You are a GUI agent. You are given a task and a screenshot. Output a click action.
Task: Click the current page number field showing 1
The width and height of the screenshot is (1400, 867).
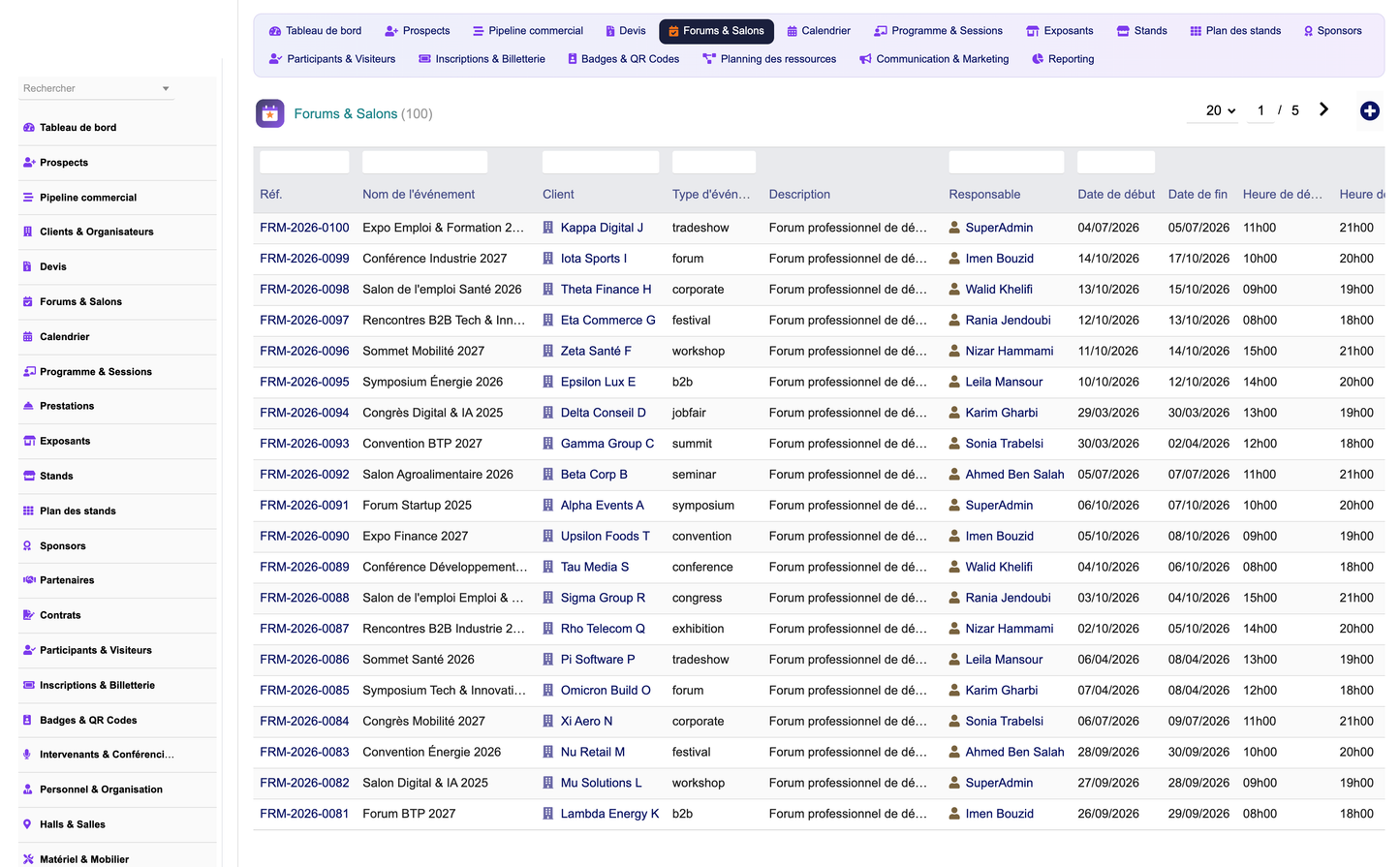tap(1260, 110)
